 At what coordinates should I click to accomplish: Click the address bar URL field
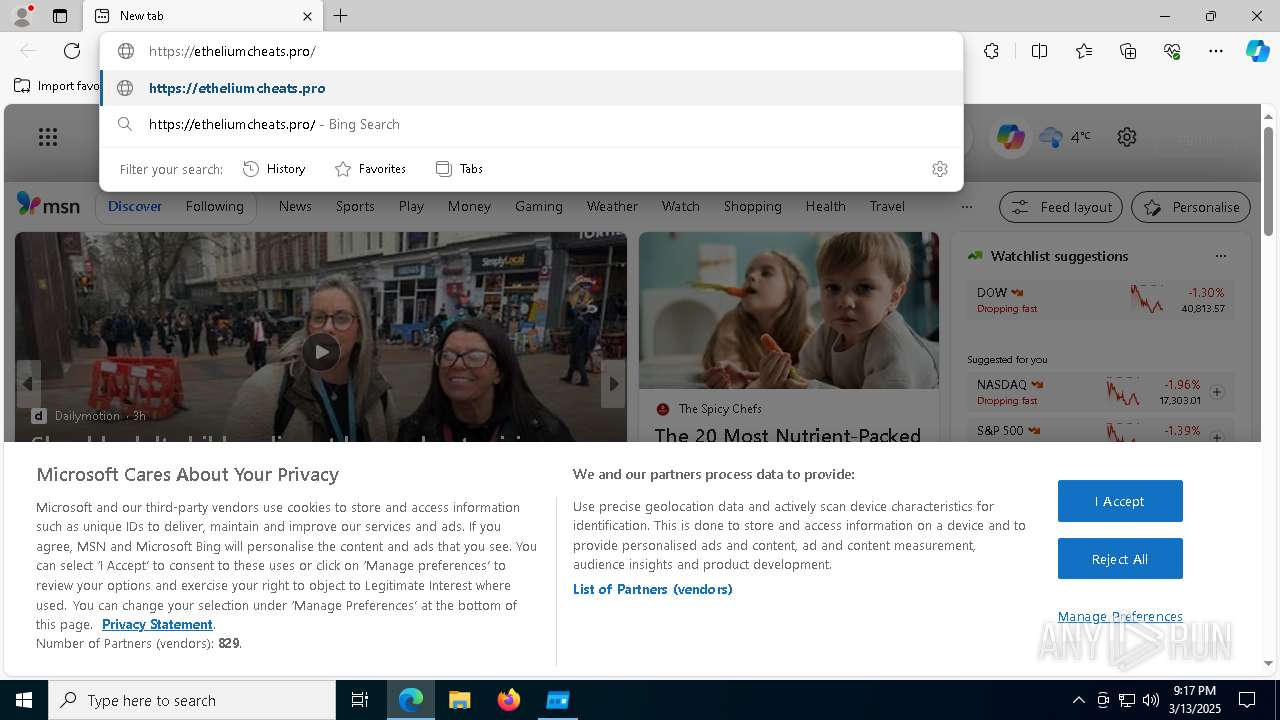(x=531, y=51)
